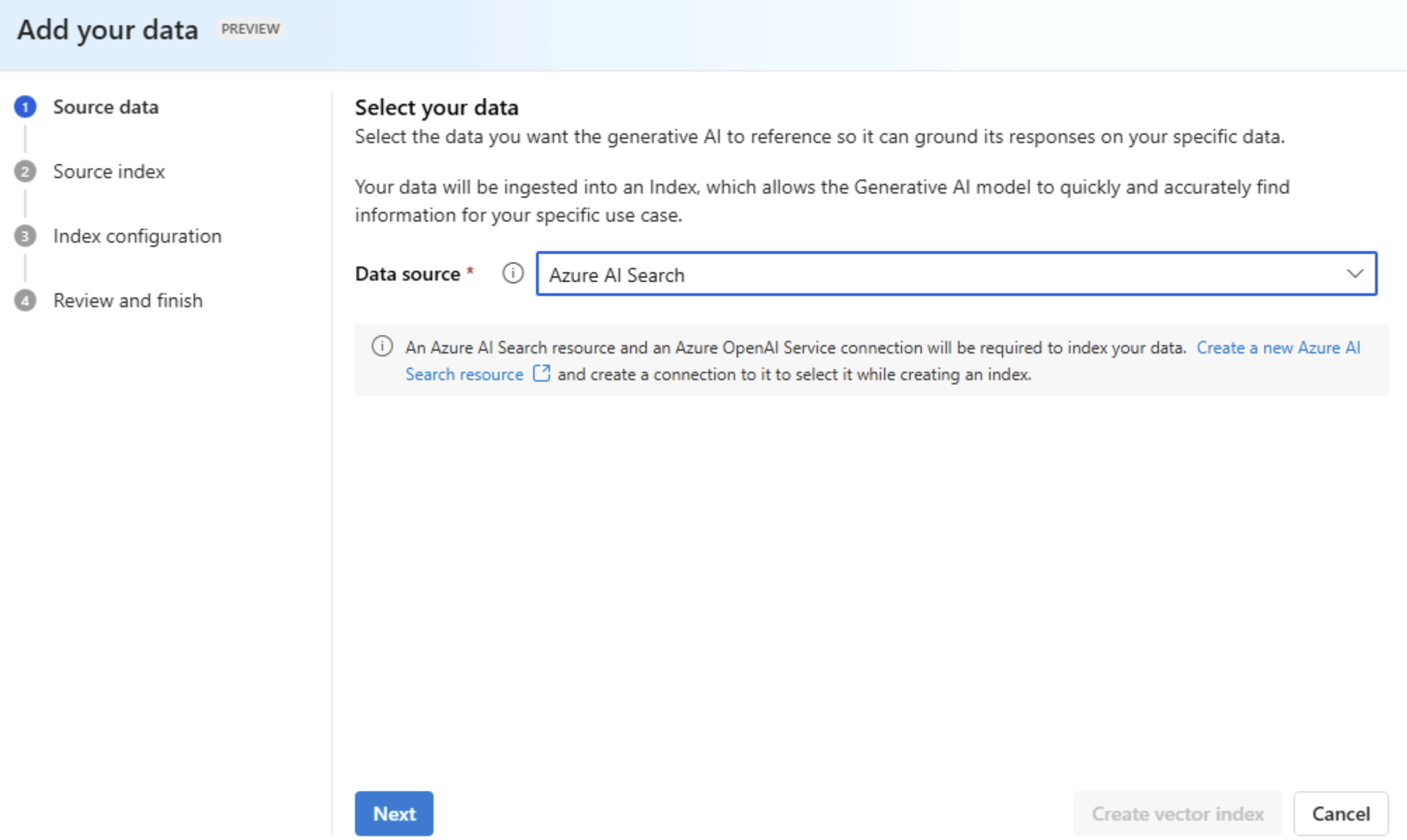Click the Data source info icon
1407x840 pixels.
pyautogui.click(x=513, y=273)
